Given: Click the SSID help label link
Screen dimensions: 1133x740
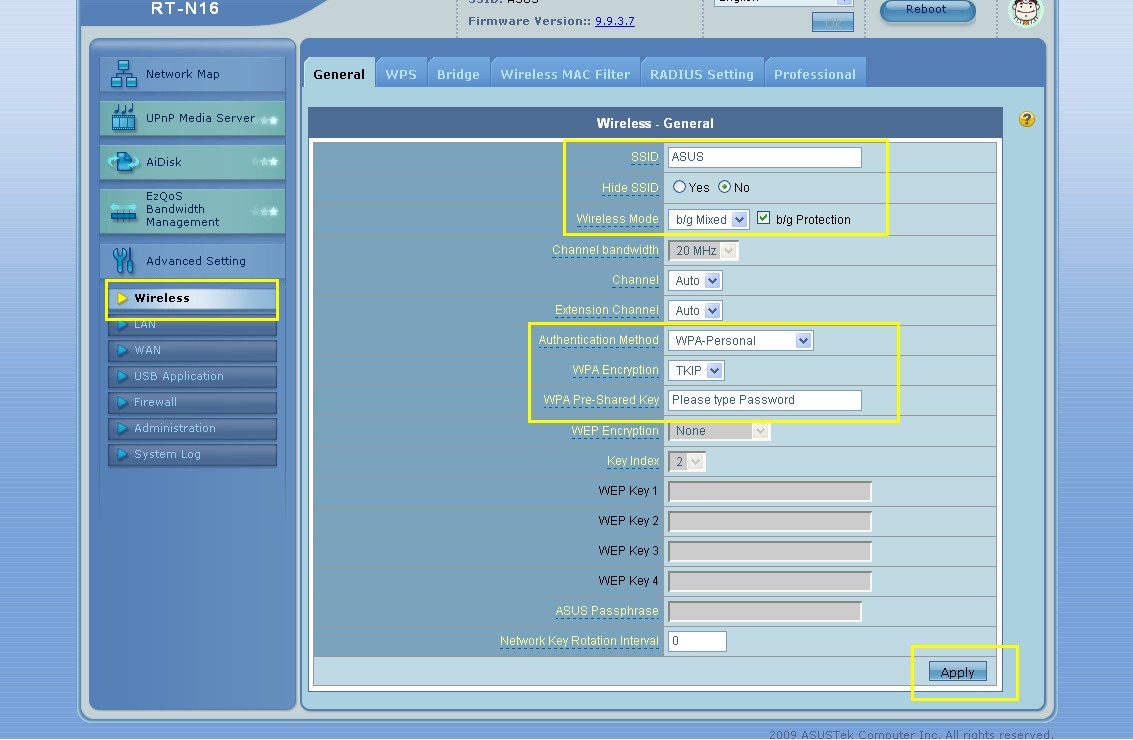Looking at the screenshot, I should (x=645, y=157).
